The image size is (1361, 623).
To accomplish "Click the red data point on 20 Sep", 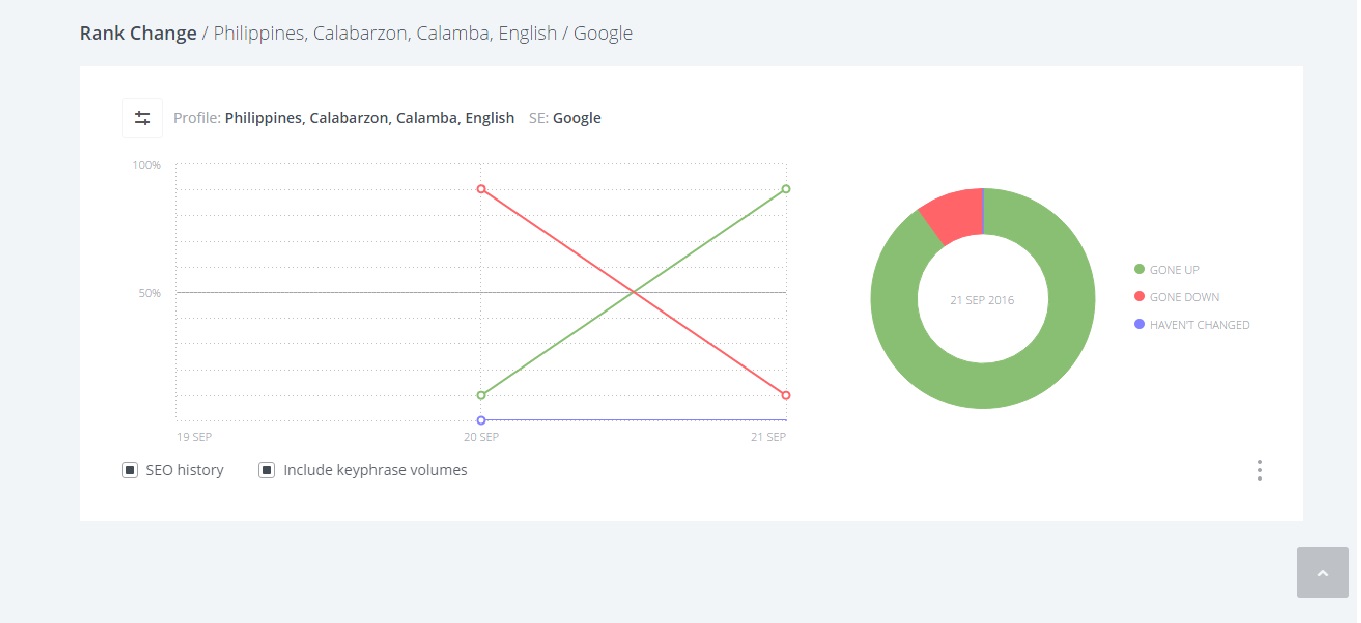I will [481, 189].
